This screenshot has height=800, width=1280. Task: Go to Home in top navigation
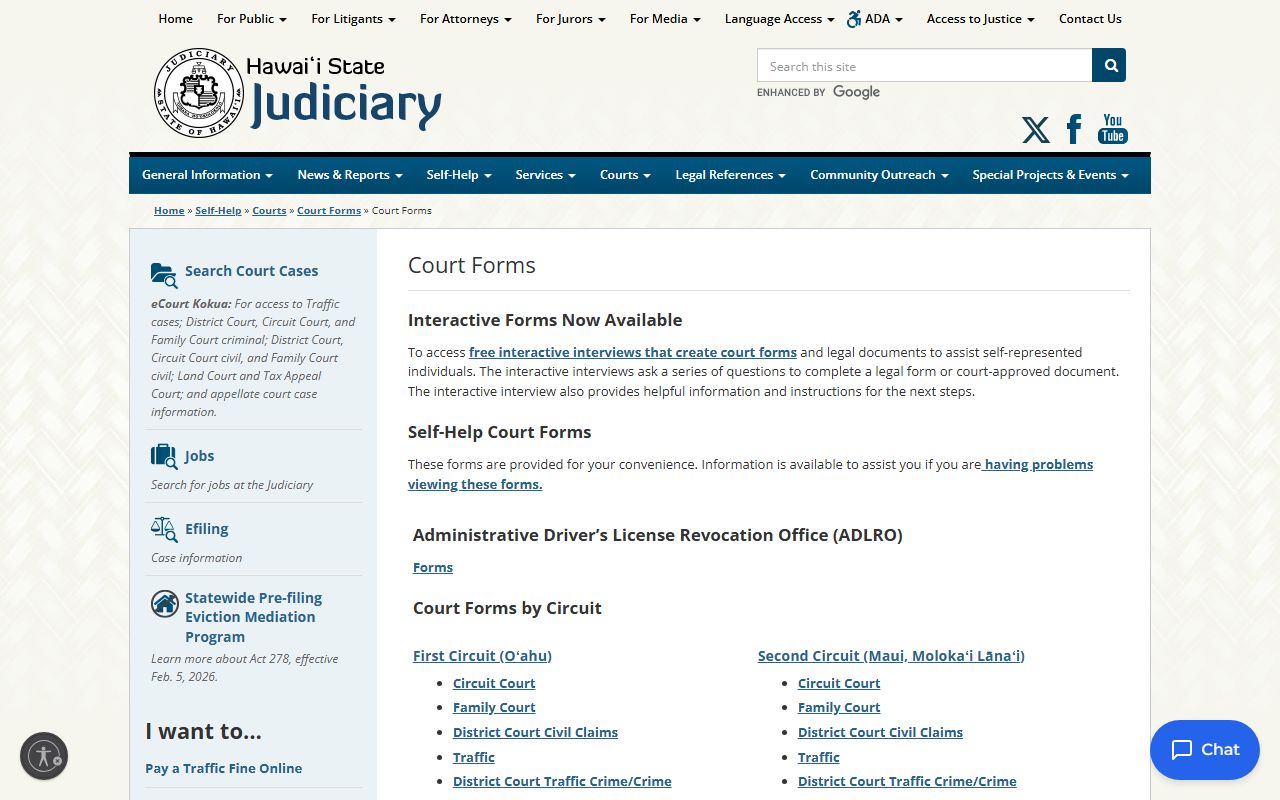click(x=175, y=18)
